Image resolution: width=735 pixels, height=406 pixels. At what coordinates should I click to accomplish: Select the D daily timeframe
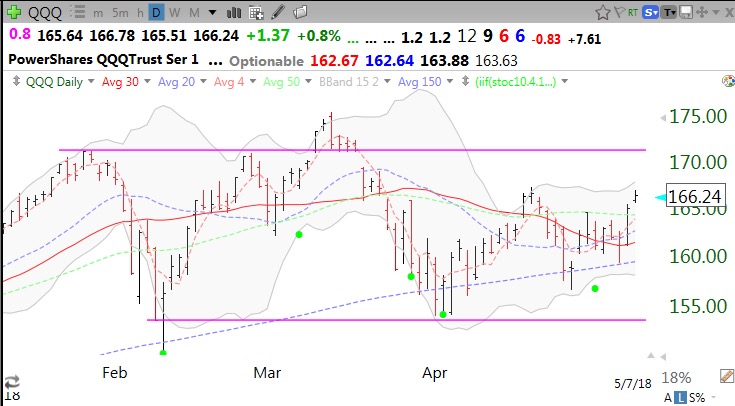156,13
